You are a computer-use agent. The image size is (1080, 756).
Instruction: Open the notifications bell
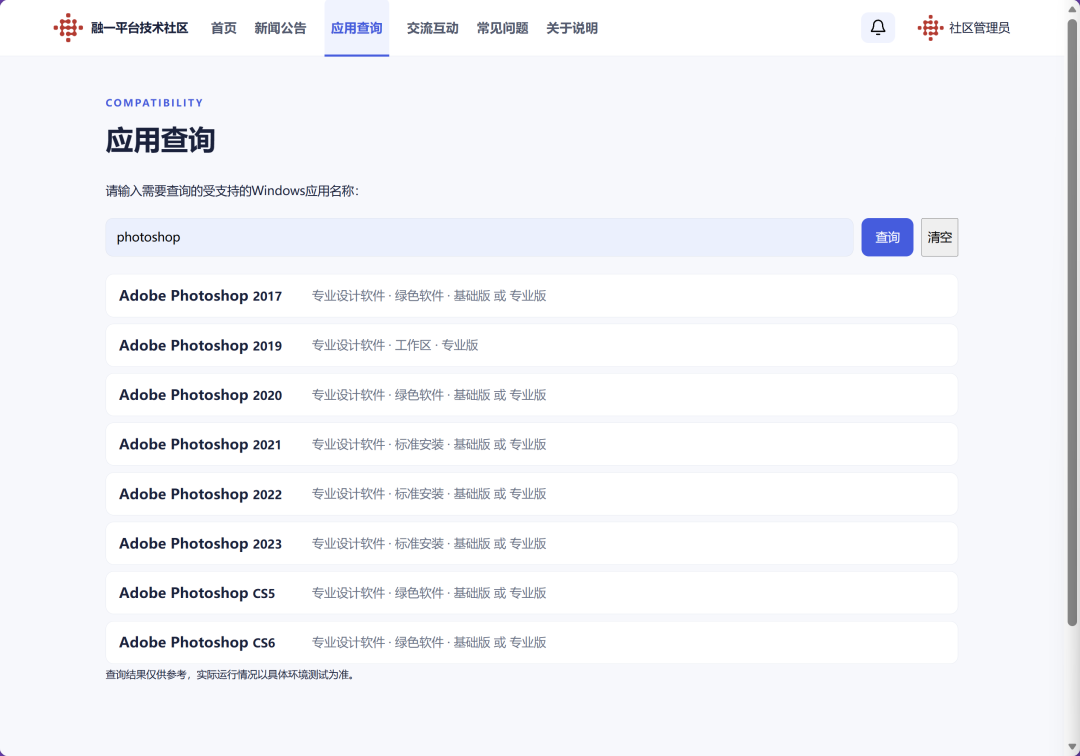coord(878,28)
